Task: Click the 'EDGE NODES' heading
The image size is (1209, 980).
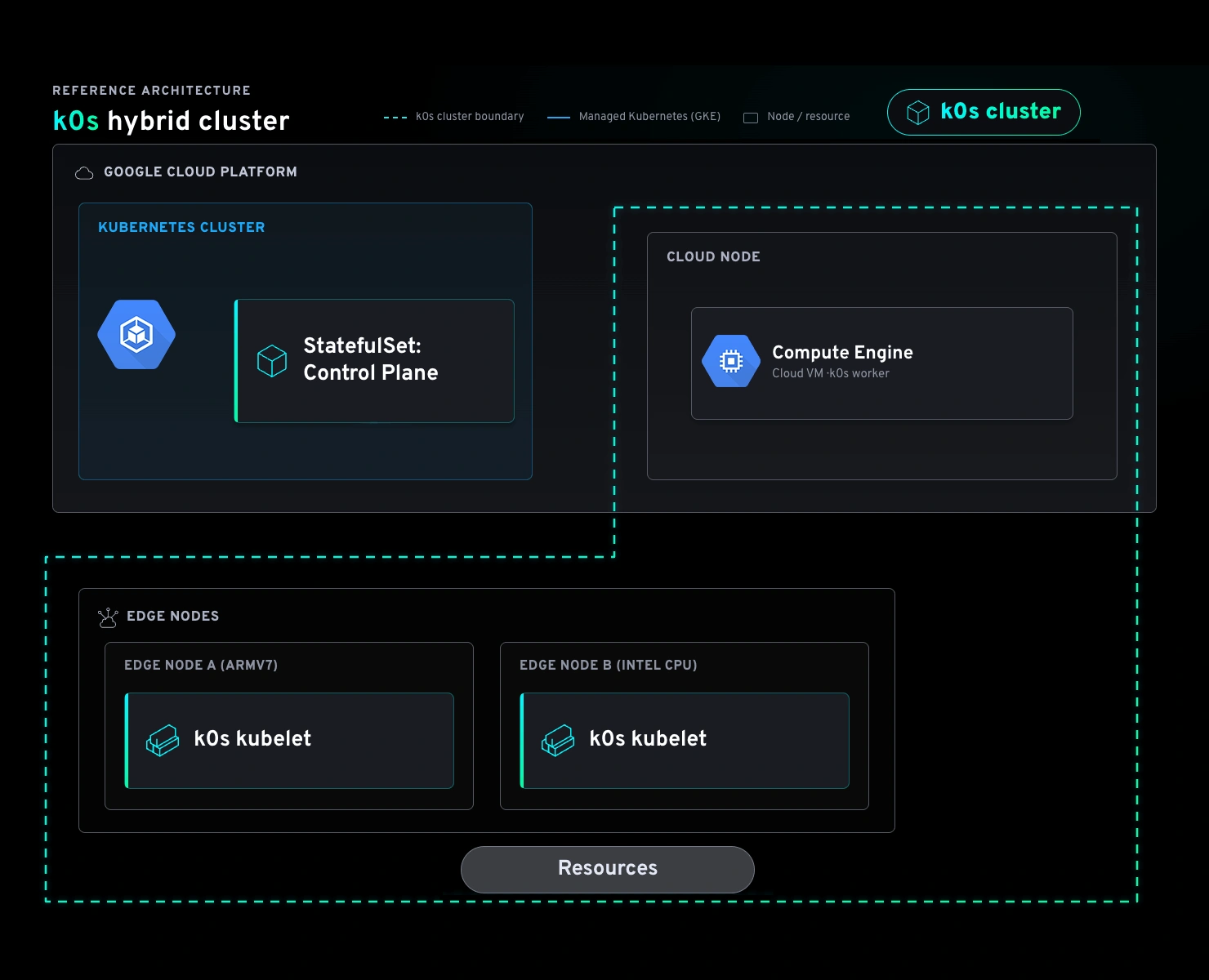Action: [x=172, y=616]
